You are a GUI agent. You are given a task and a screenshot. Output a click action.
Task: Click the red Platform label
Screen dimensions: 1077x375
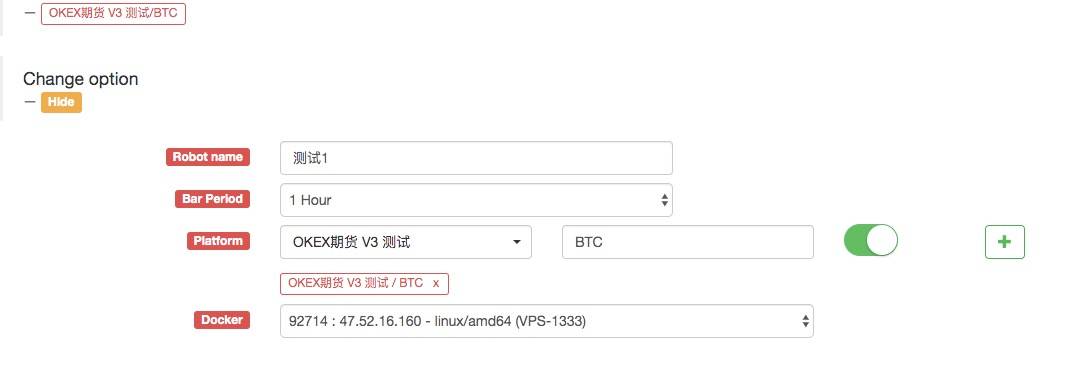218,241
